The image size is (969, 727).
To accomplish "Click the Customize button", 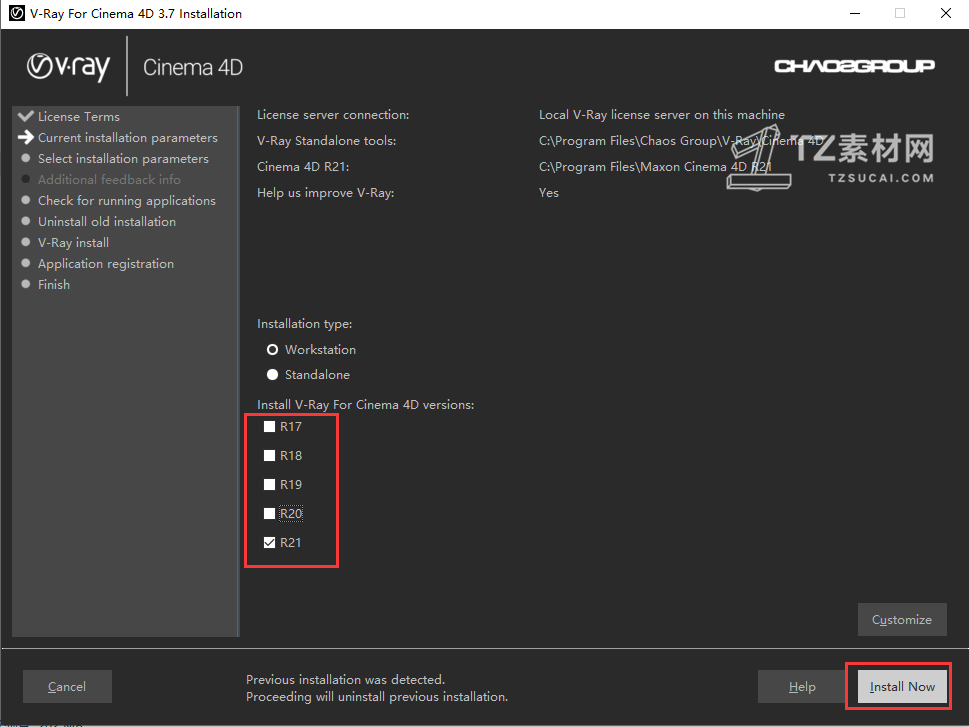I will (x=902, y=619).
